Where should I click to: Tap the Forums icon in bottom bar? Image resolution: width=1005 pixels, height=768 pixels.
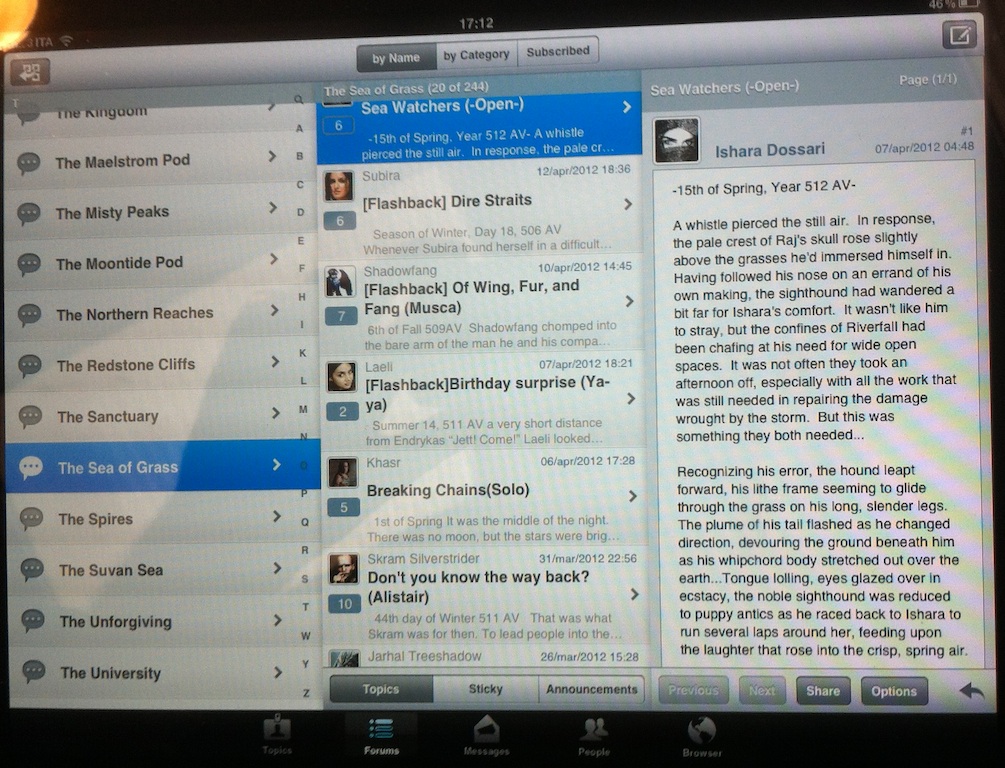click(381, 733)
